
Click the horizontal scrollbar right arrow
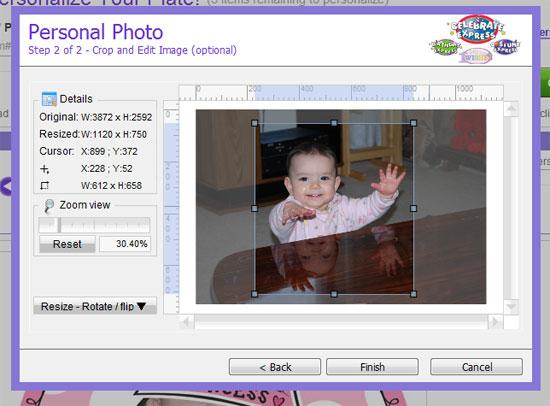[495, 321]
